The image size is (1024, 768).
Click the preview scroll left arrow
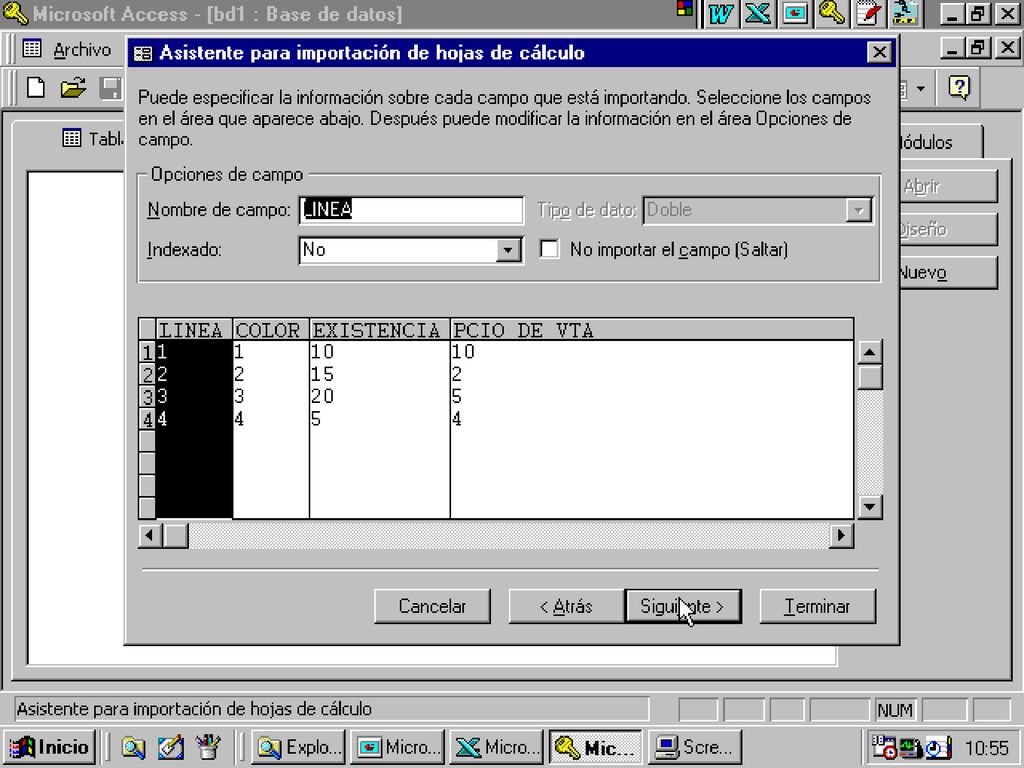[x=150, y=536]
